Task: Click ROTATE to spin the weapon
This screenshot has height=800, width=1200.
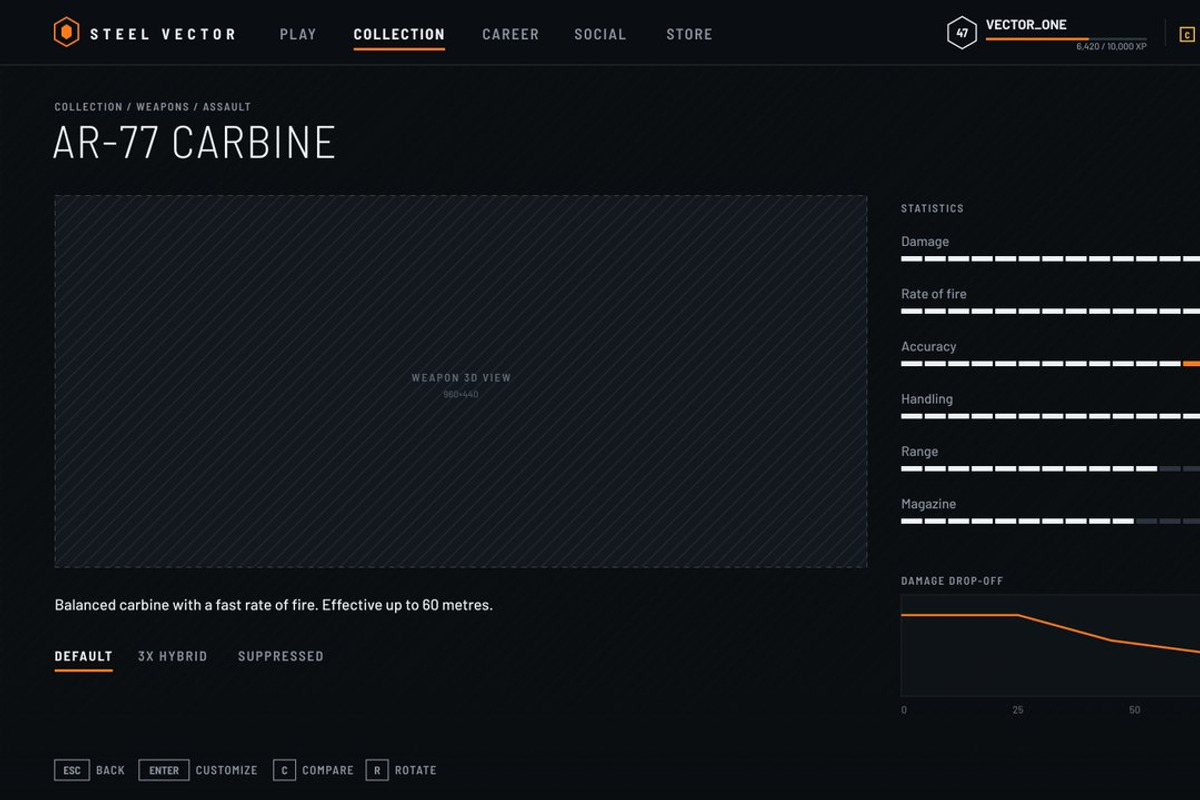Action: click(x=415, y=770)
